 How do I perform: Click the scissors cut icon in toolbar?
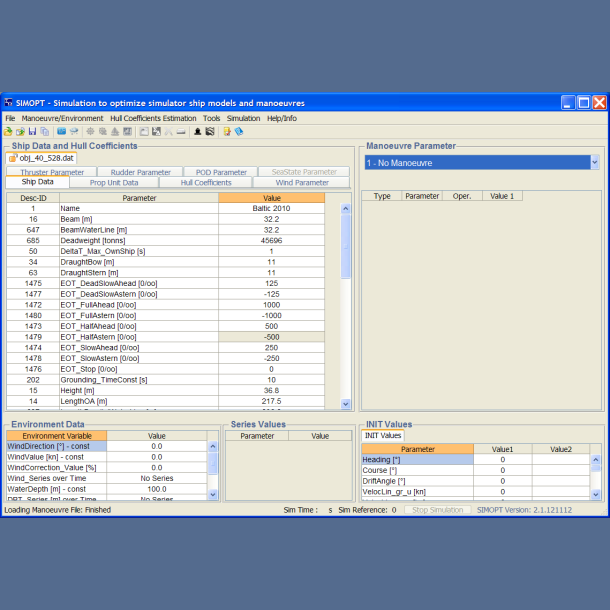168,131
